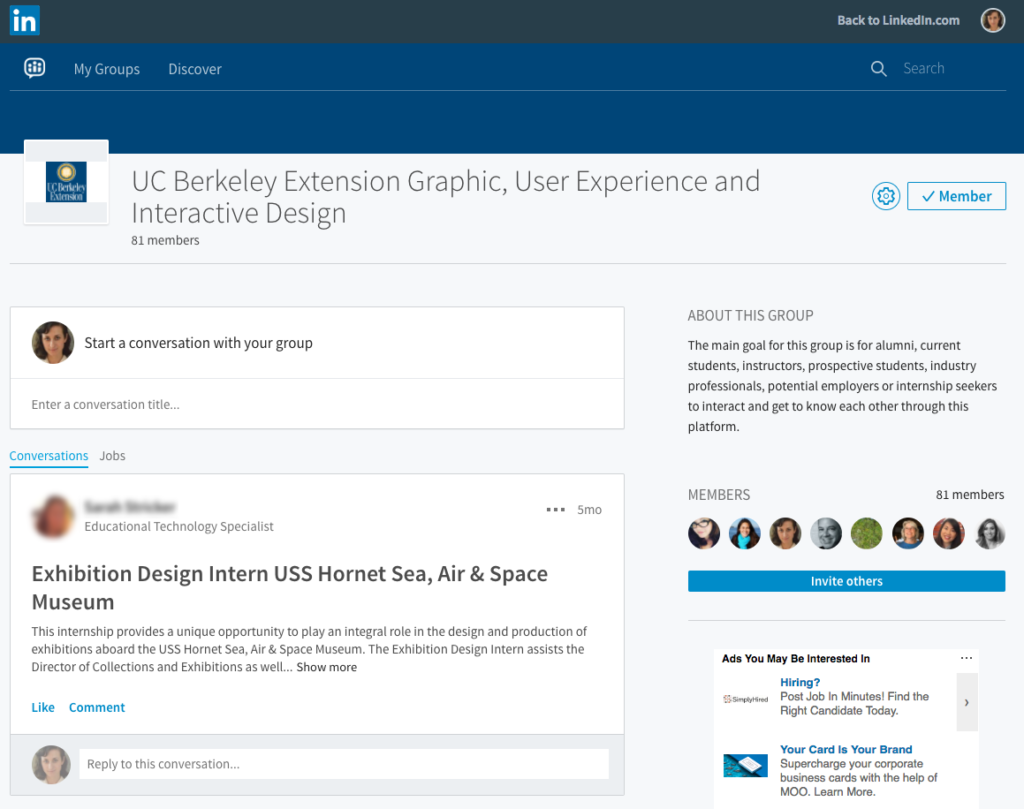Open group settings gear icon
Viewport: 1024px width, 809px height.
coord(886,196)
